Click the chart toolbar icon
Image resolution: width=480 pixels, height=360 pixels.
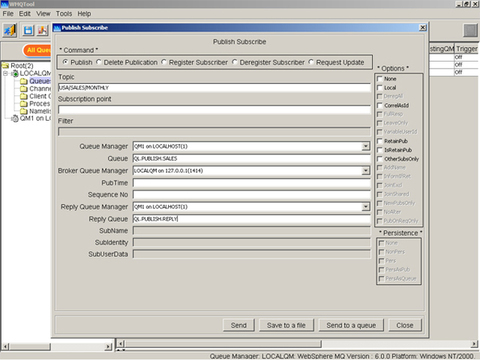[42, 31]
